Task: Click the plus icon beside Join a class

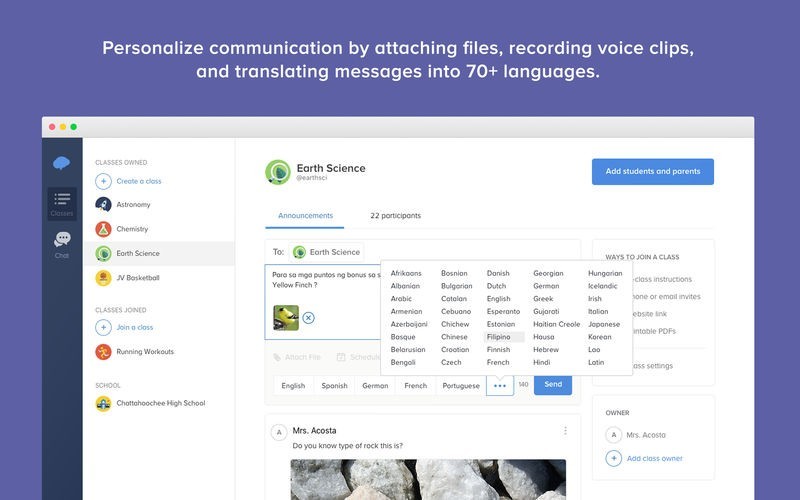Action: pyautogui.click(x=103, y=327)
